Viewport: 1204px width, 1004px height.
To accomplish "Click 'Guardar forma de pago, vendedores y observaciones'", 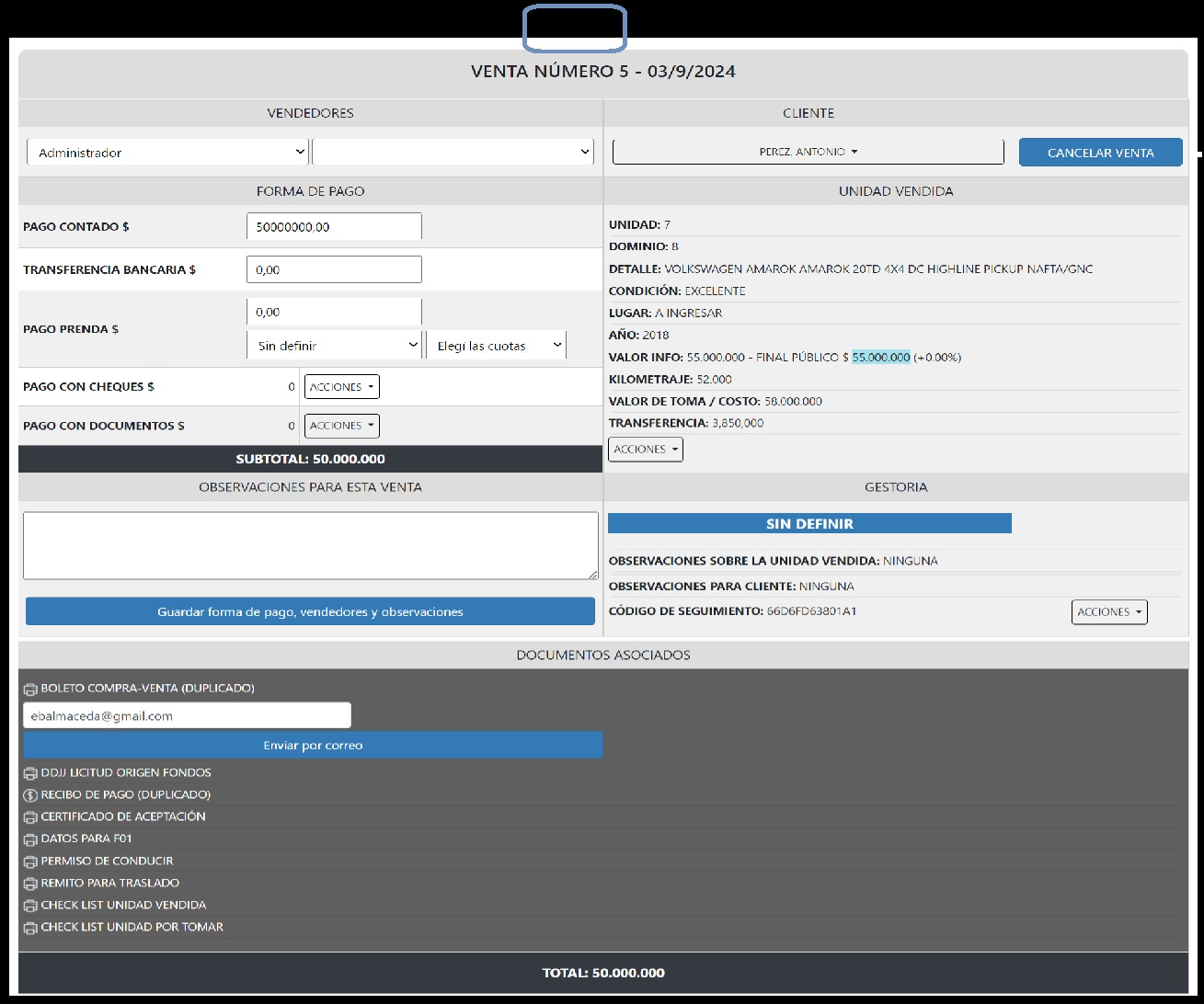I will click(310, 611).
